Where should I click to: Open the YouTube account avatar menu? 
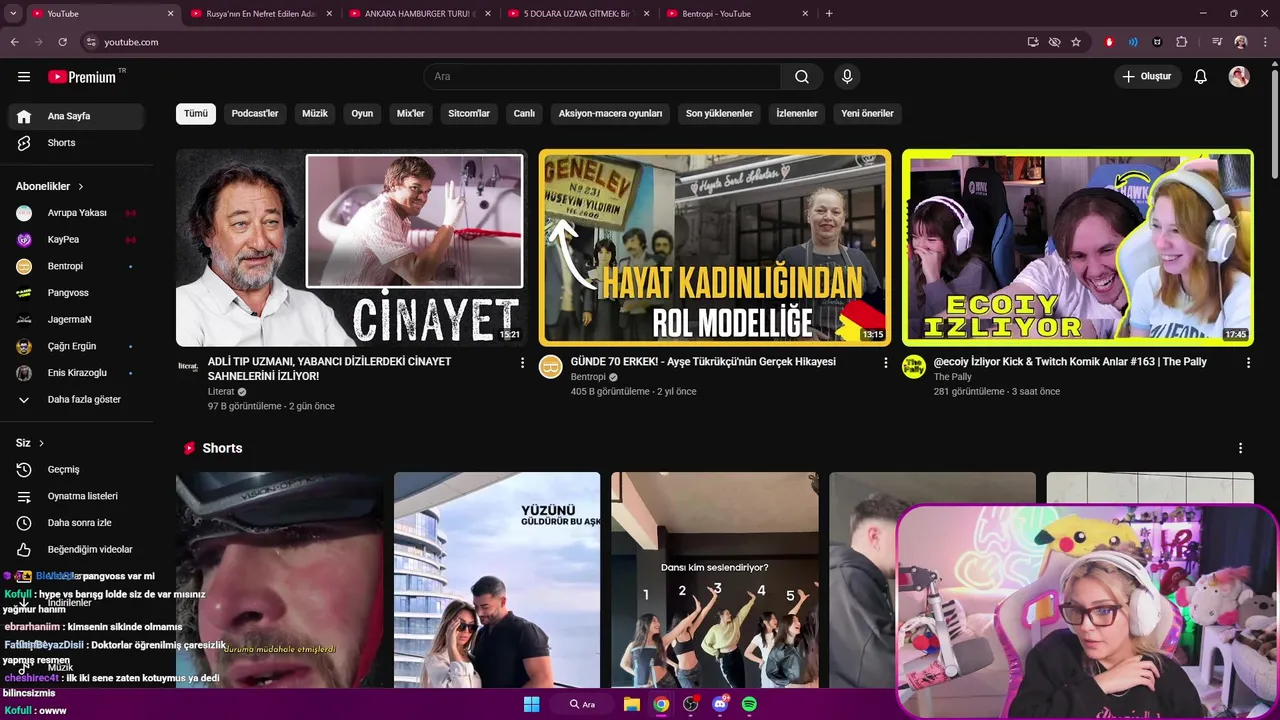point(1239,77)
